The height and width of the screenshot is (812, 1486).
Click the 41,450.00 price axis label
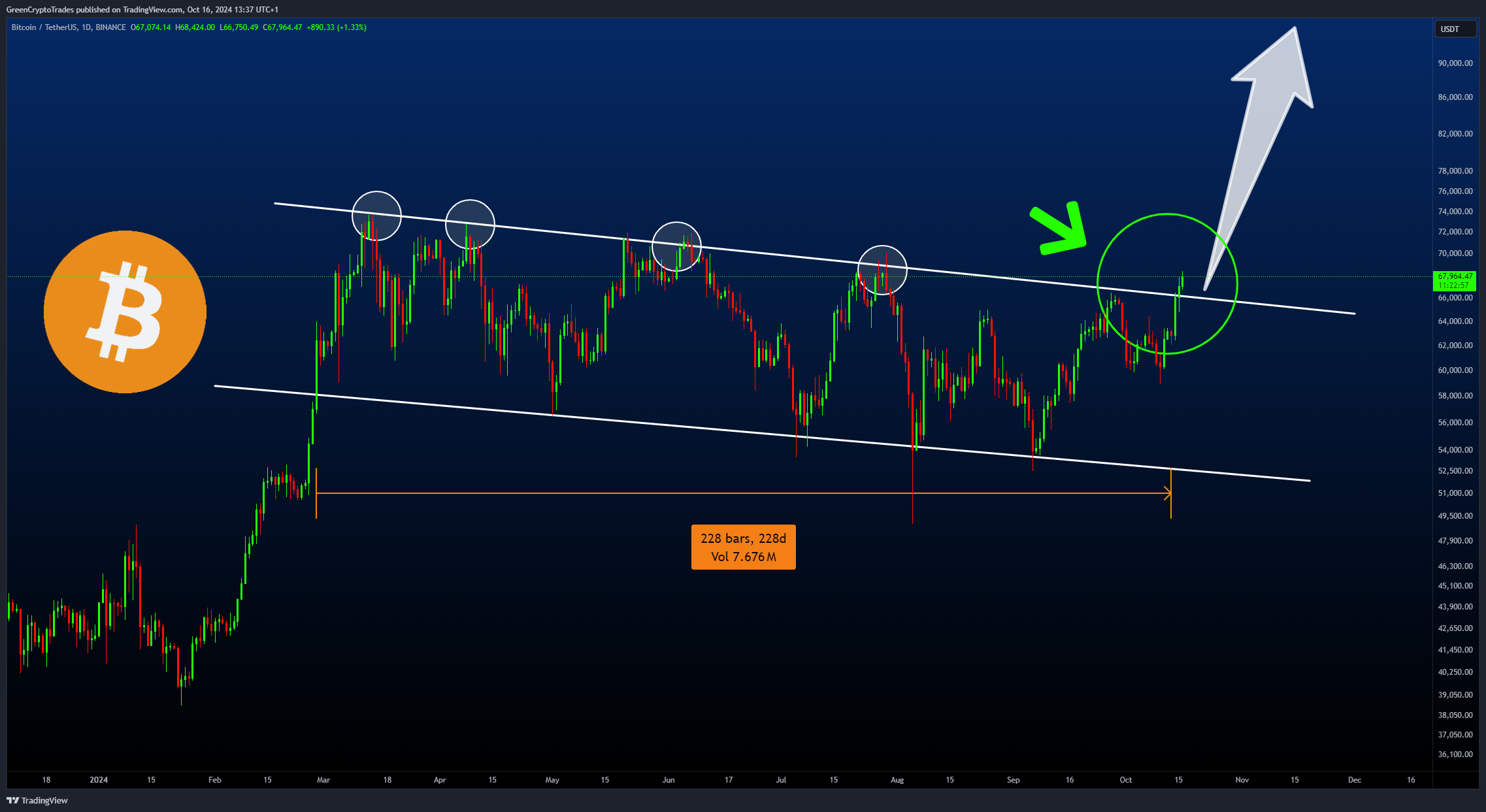(1455, 650)
